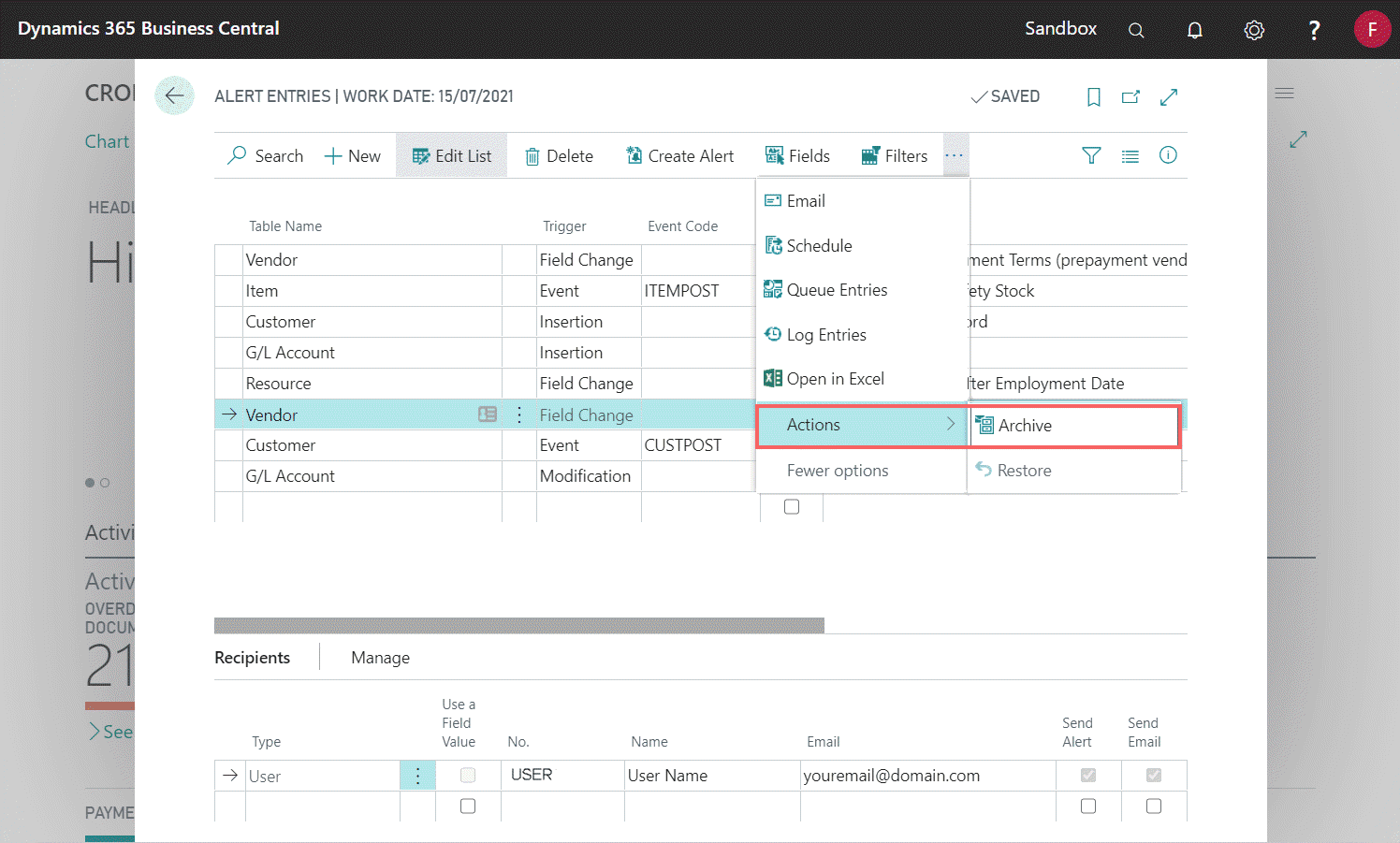
Task: Sort by Event Code column header
Action: (683, 226)
